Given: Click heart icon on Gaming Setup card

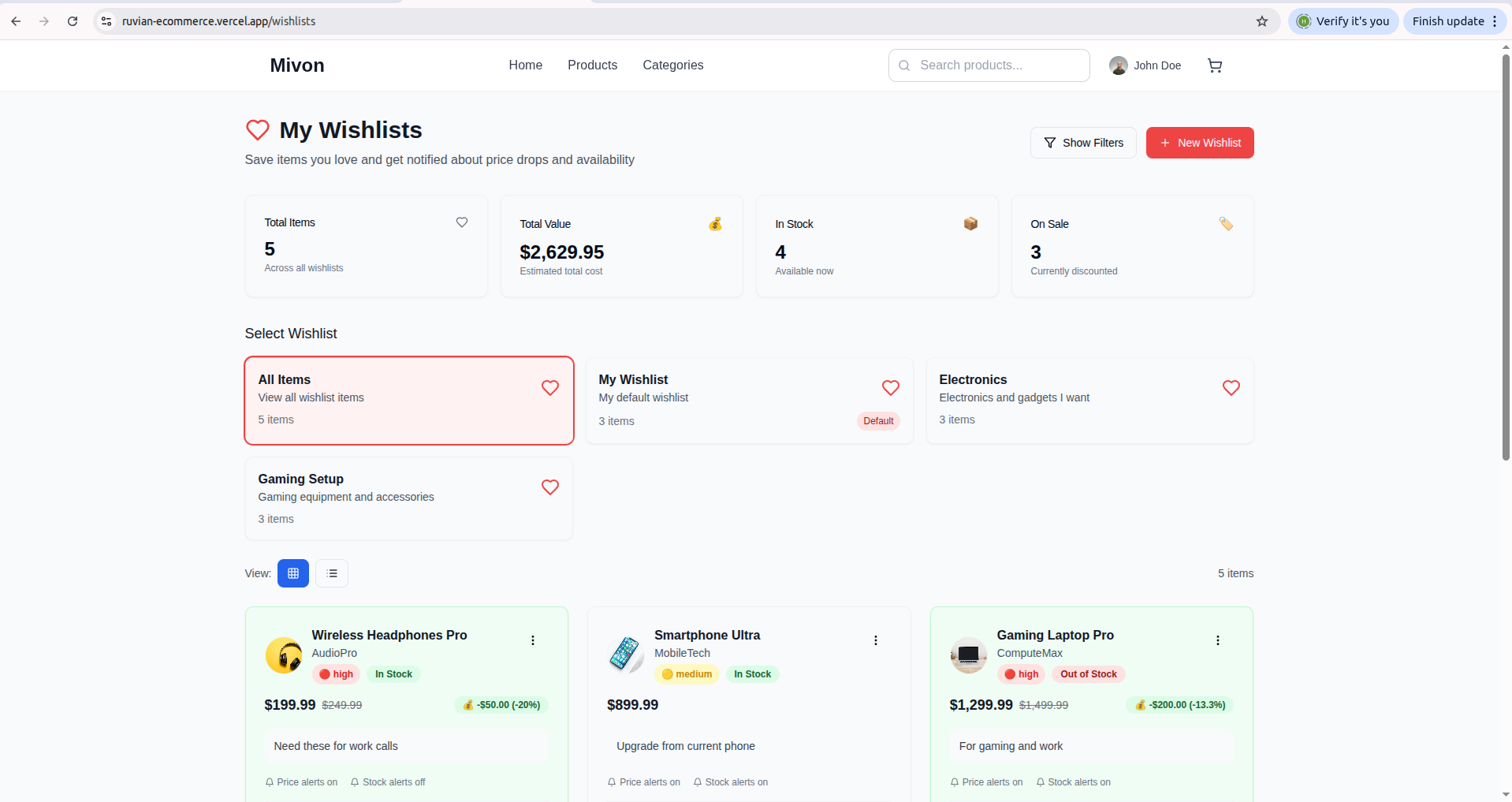Looking at the screenshot, I should [550, 487].
